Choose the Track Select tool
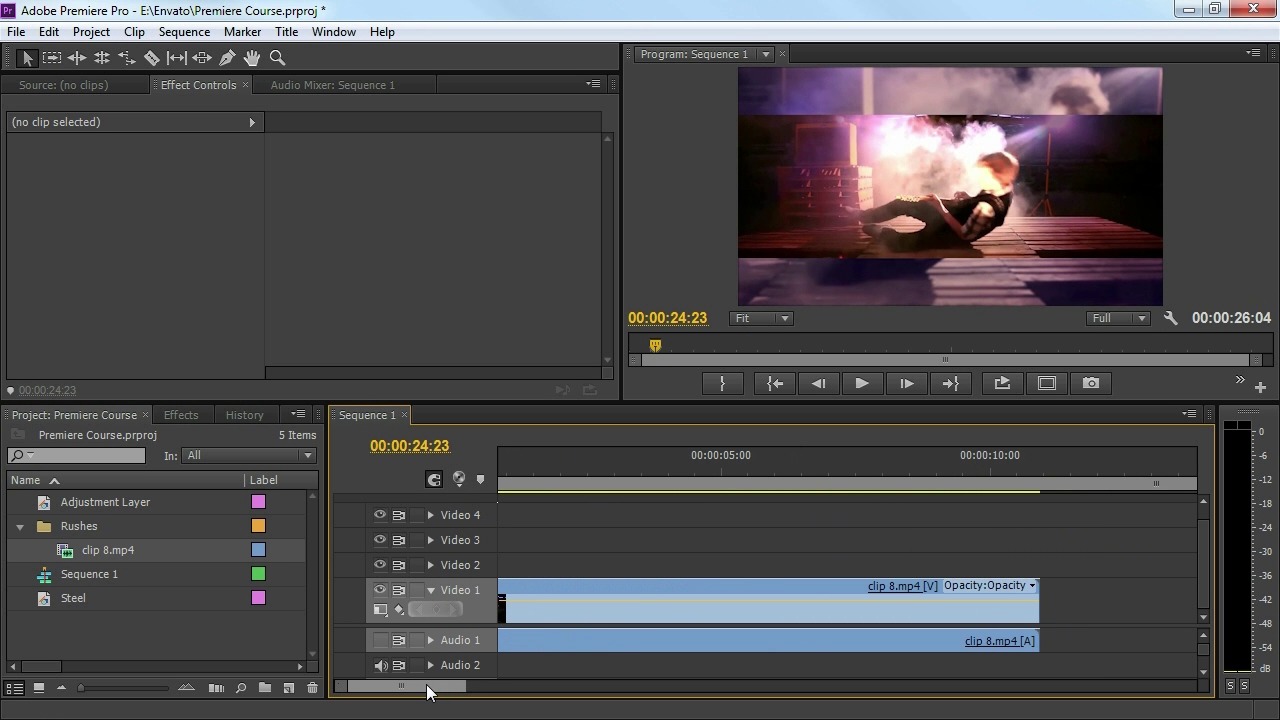The width and height of the screenshot is (1280, 720). (52, 58)
